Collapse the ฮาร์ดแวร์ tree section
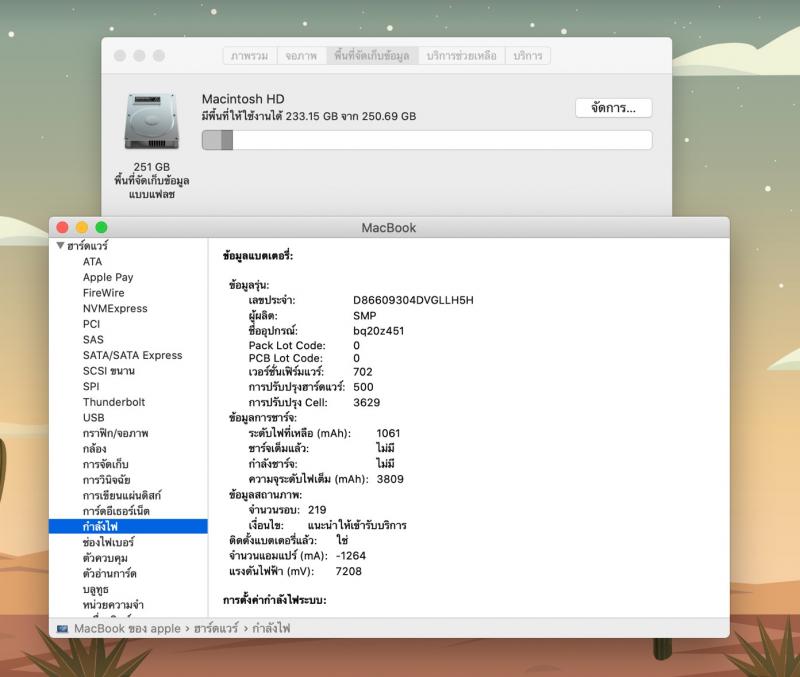Image resolution: width=800 pixels, height=677 pixels. coord(60,246)
